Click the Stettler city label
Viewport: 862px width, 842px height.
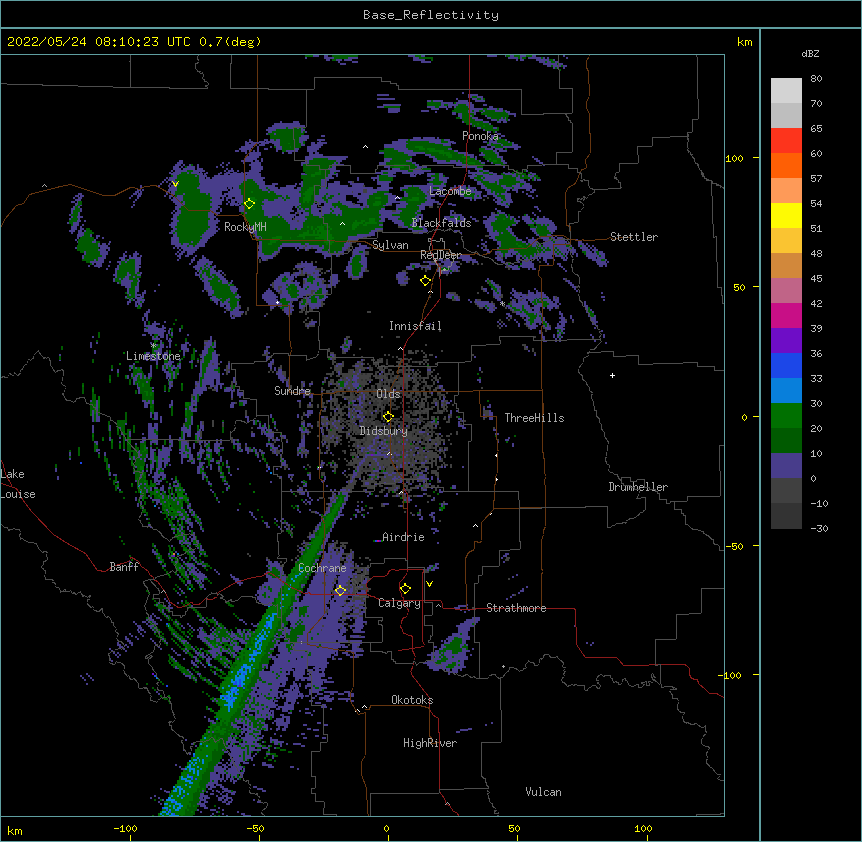(633, 237)
